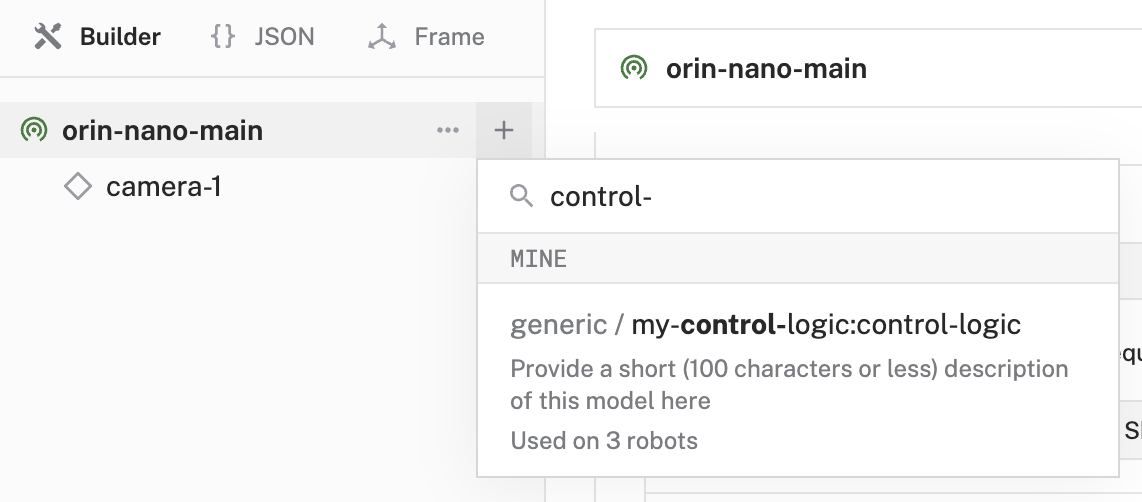Click the JSON curly braces icon

pos(223,37)
